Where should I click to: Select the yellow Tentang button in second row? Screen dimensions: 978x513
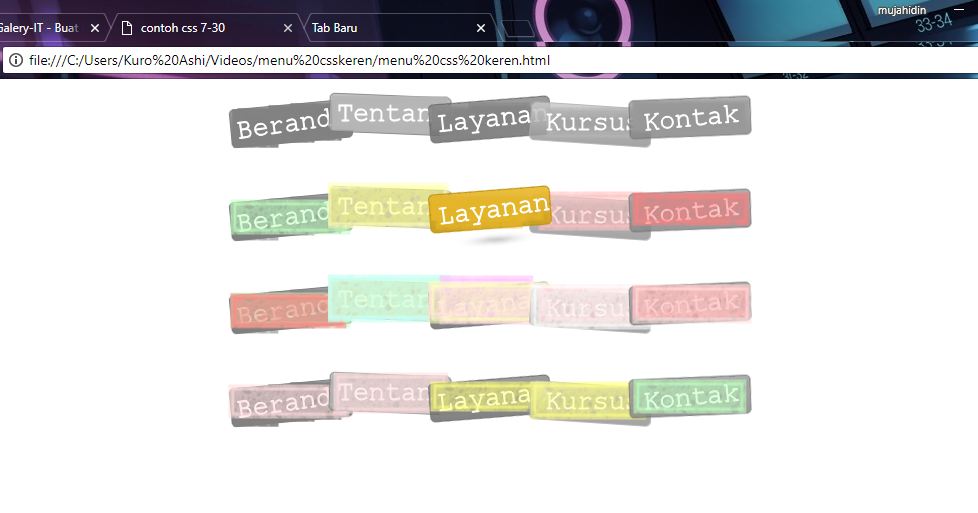(388, 207)
